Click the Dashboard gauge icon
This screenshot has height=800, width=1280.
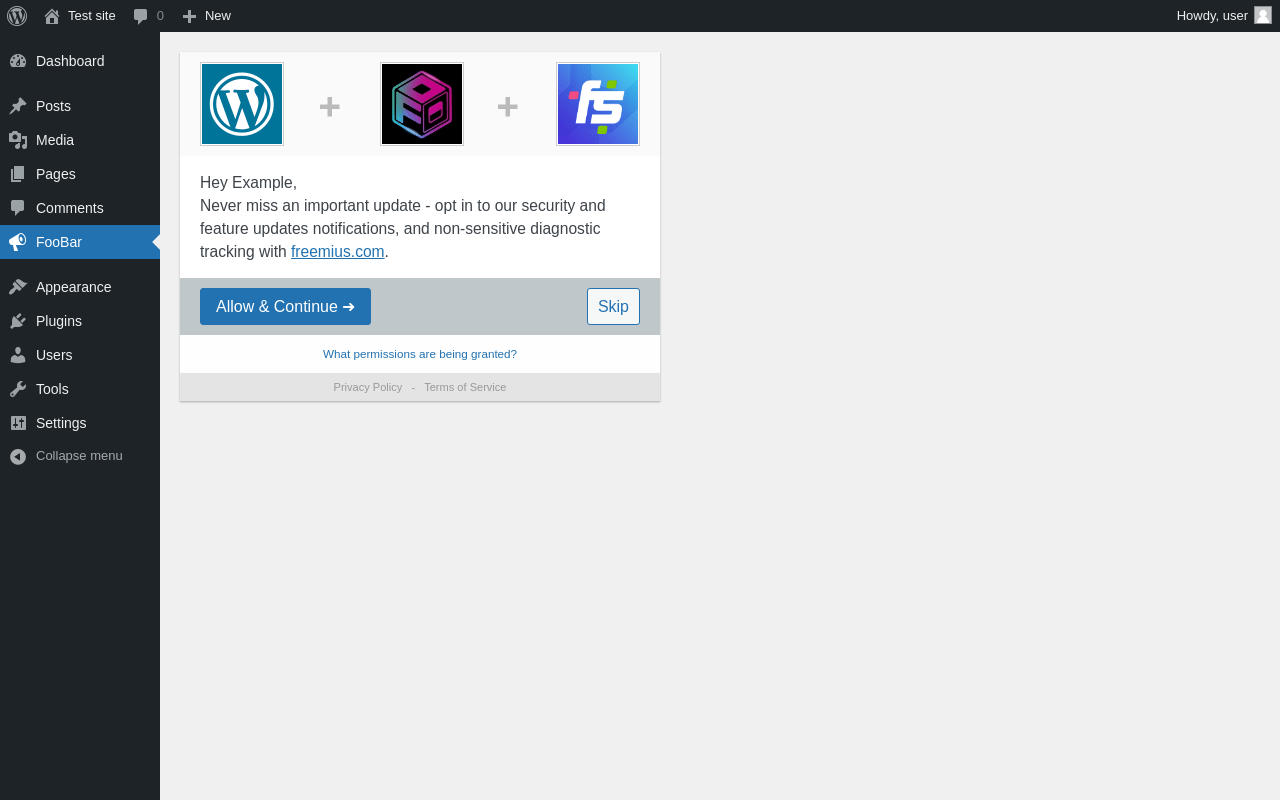[x=18, y=61]
